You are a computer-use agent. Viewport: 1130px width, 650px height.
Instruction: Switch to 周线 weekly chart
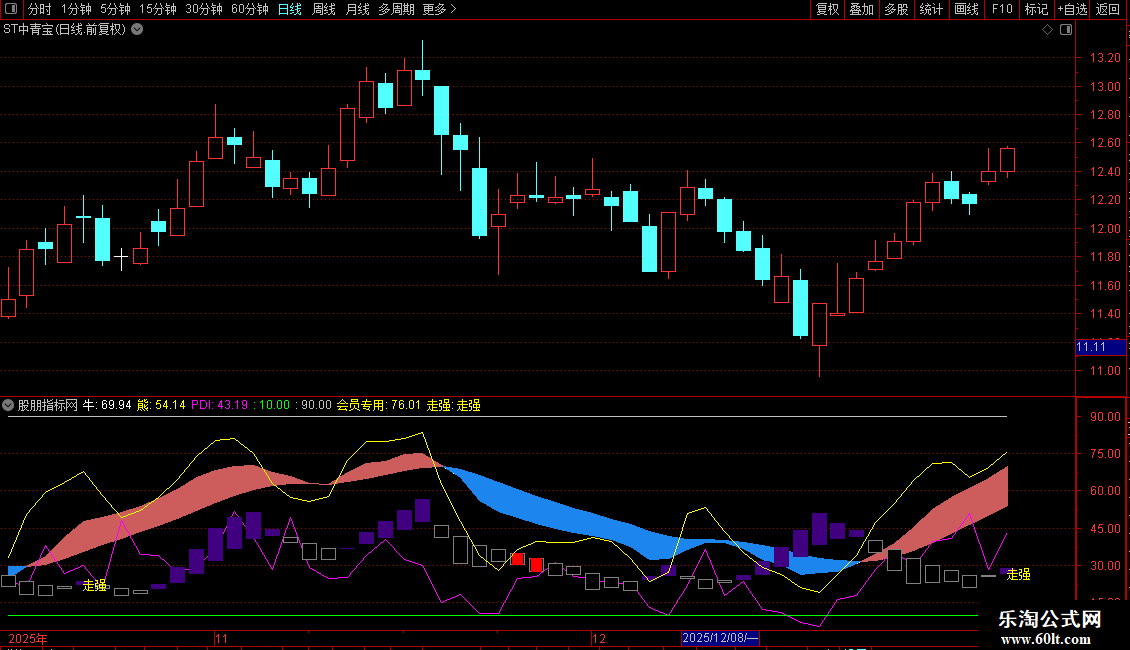click(324, 9)
